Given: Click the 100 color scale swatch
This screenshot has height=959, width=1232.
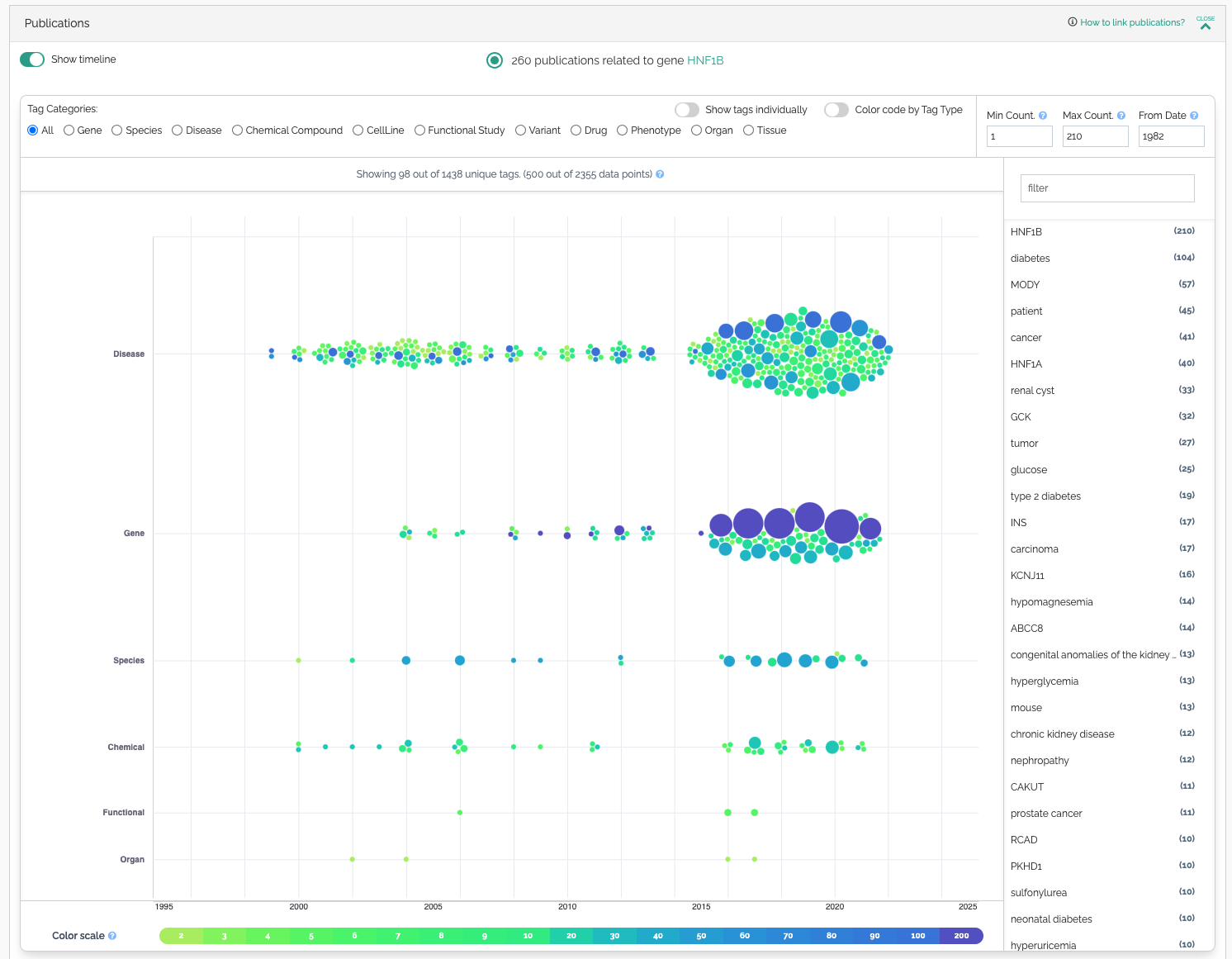Looking at the screenshot, I should click(x=918, y=936).
